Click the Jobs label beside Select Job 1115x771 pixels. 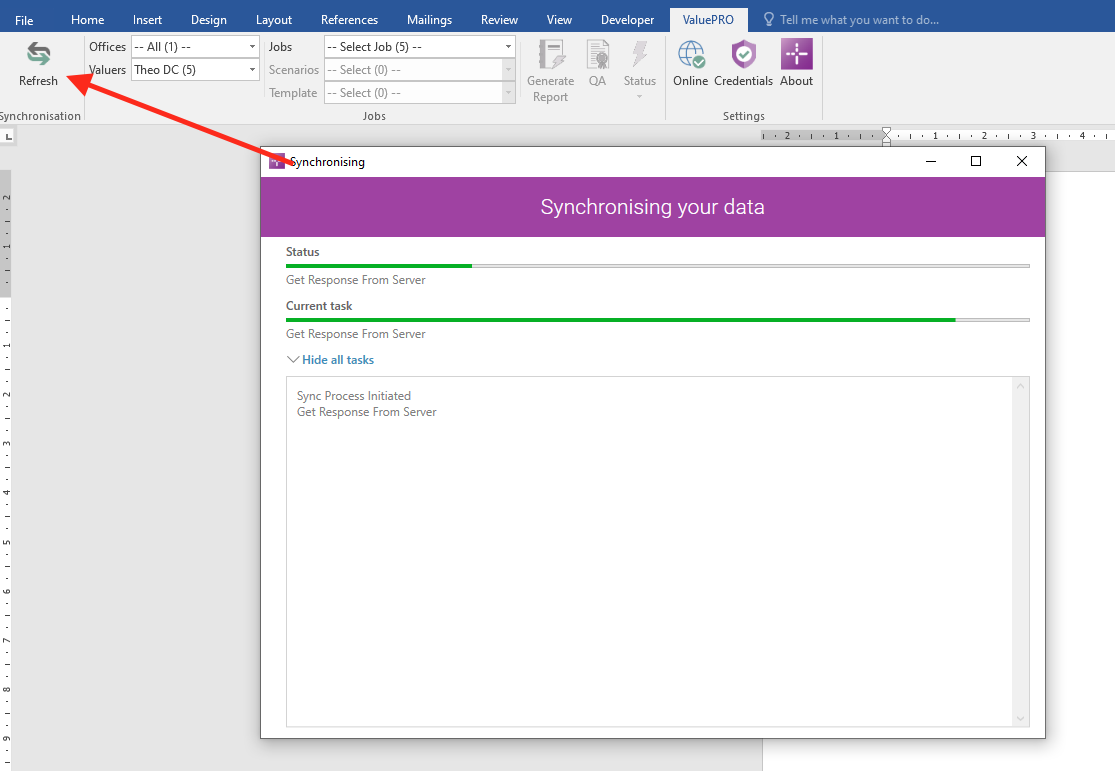tap(280, 47)
